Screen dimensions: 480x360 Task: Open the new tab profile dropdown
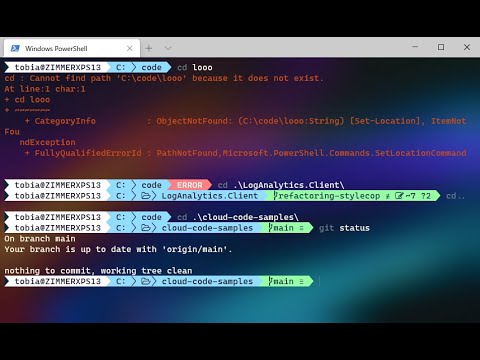coord(168,48)
